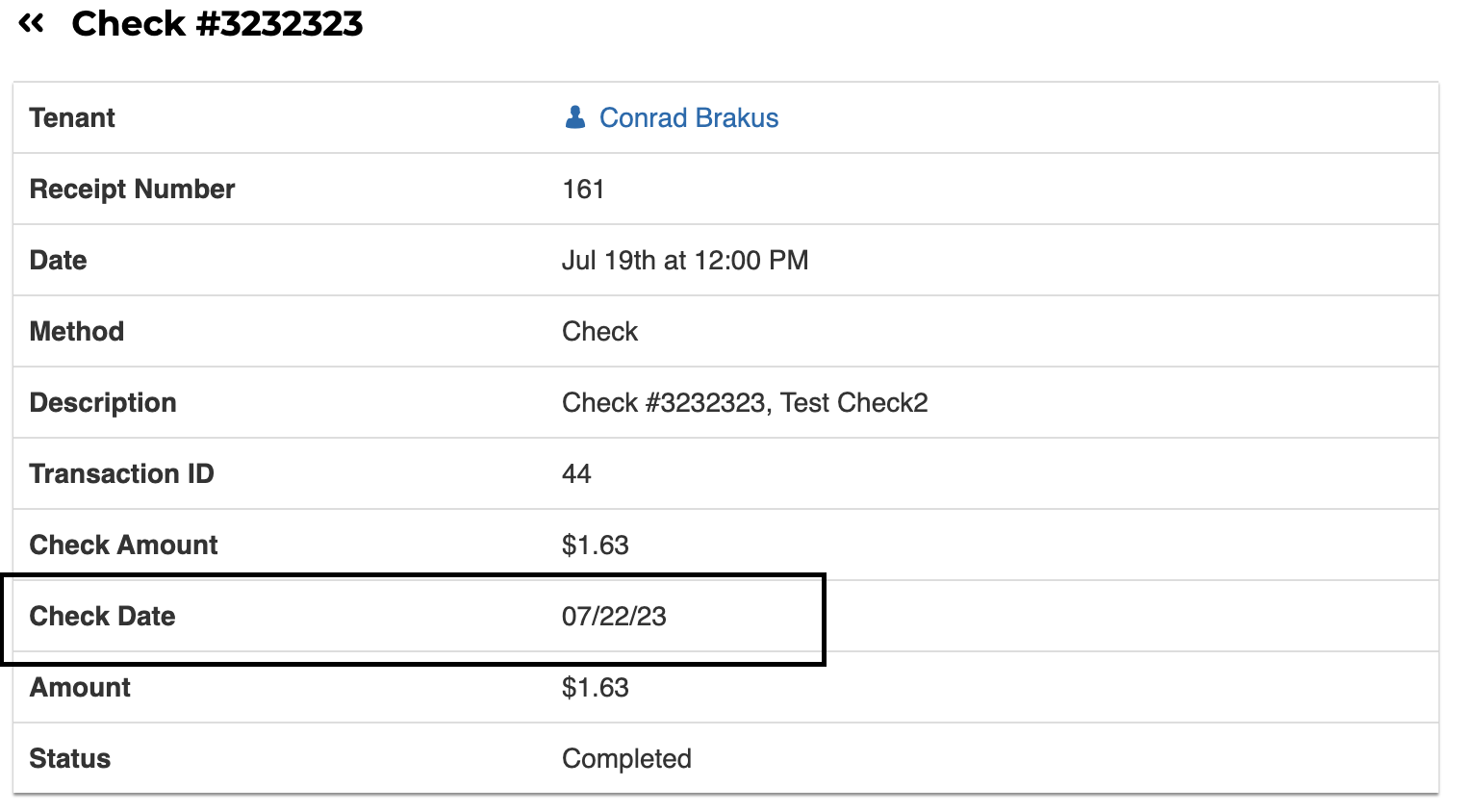Click the transaction ID value 44
Screen dimensions: 1476x812
coord(576,473)
